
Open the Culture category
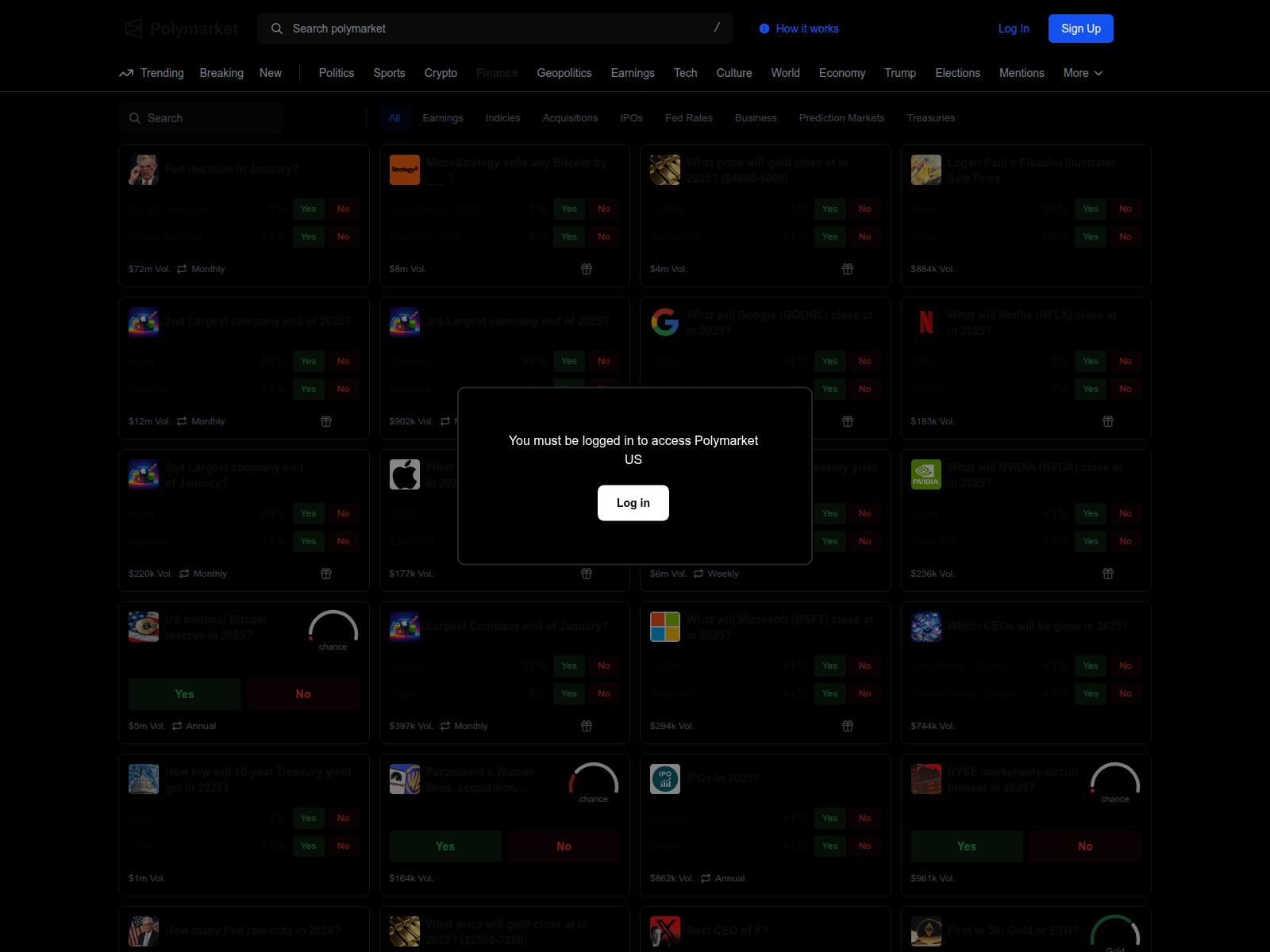tap(734, 73)
